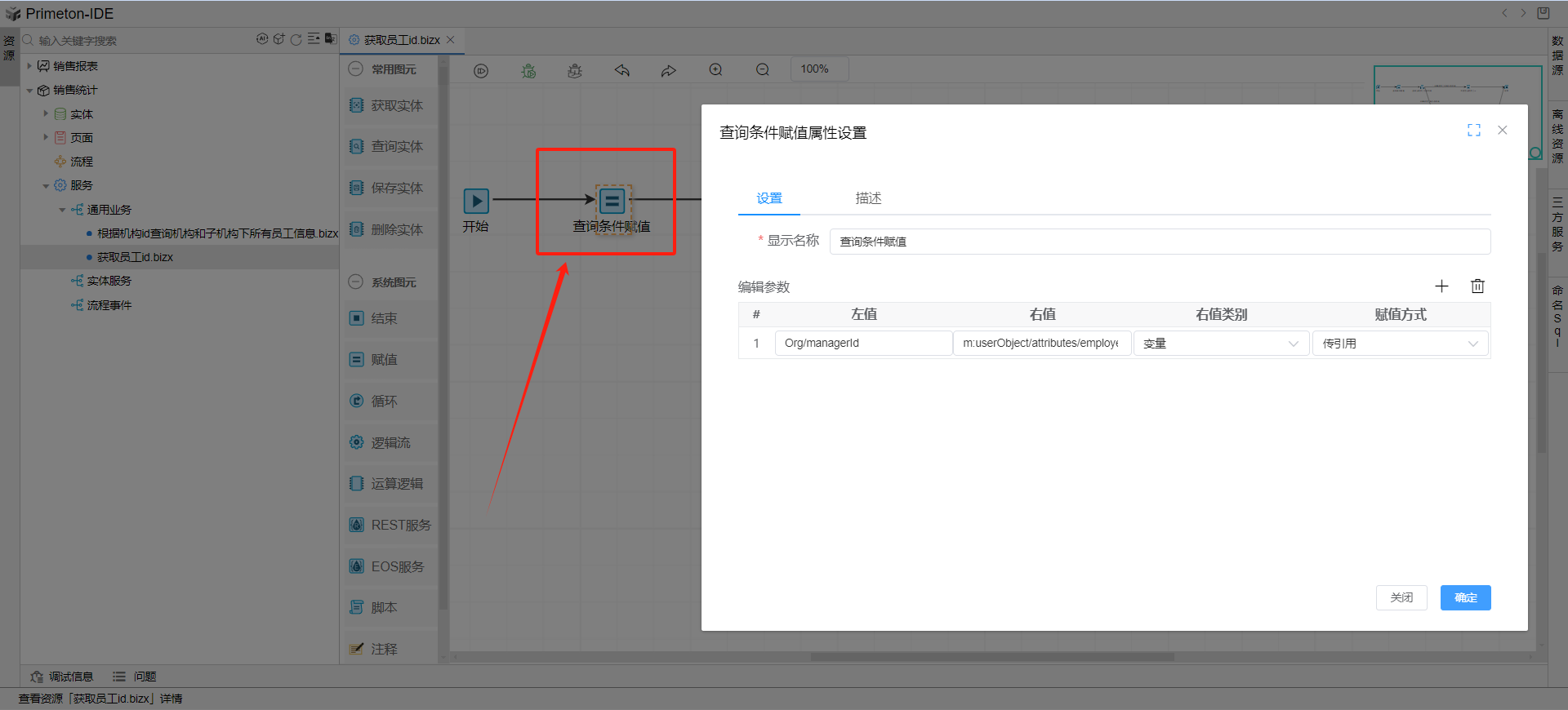
Task: Open the 赋值方式 dropdown showing 传引用
Action: (1400, 344)
